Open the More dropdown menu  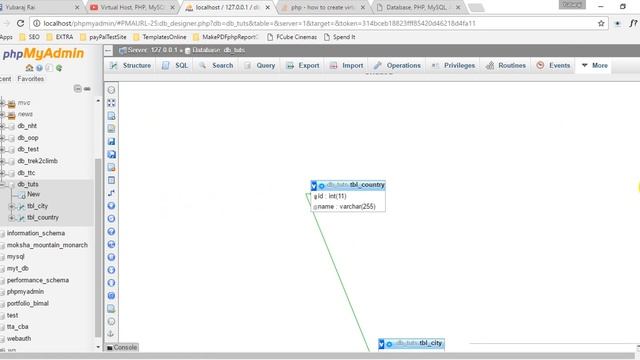click(x=595, y=65)
